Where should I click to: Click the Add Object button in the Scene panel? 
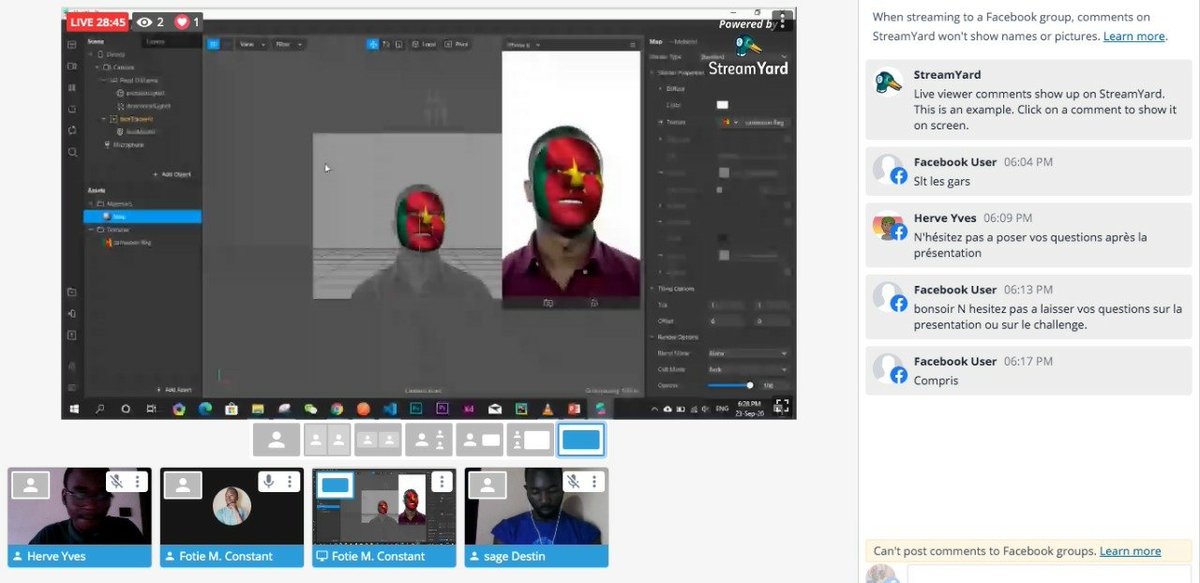point(171,172)
